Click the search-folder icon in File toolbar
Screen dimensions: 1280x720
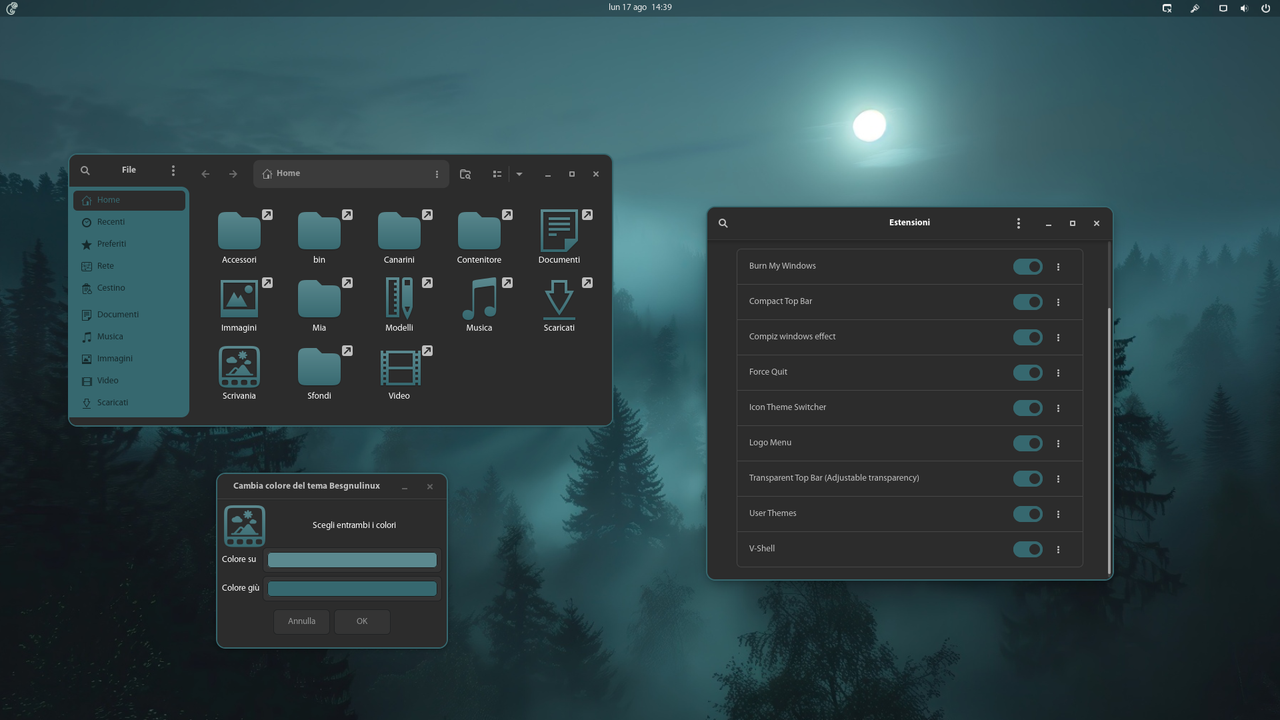click(x=465, y=174)
